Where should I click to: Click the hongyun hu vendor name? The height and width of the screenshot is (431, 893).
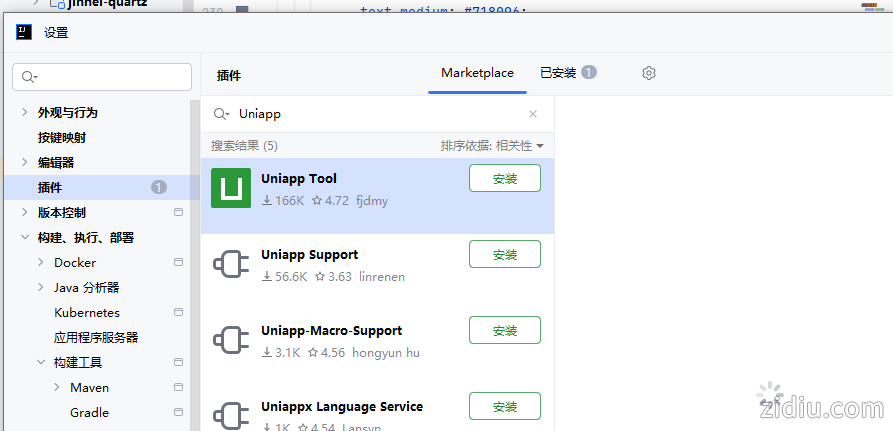[386, 352]
